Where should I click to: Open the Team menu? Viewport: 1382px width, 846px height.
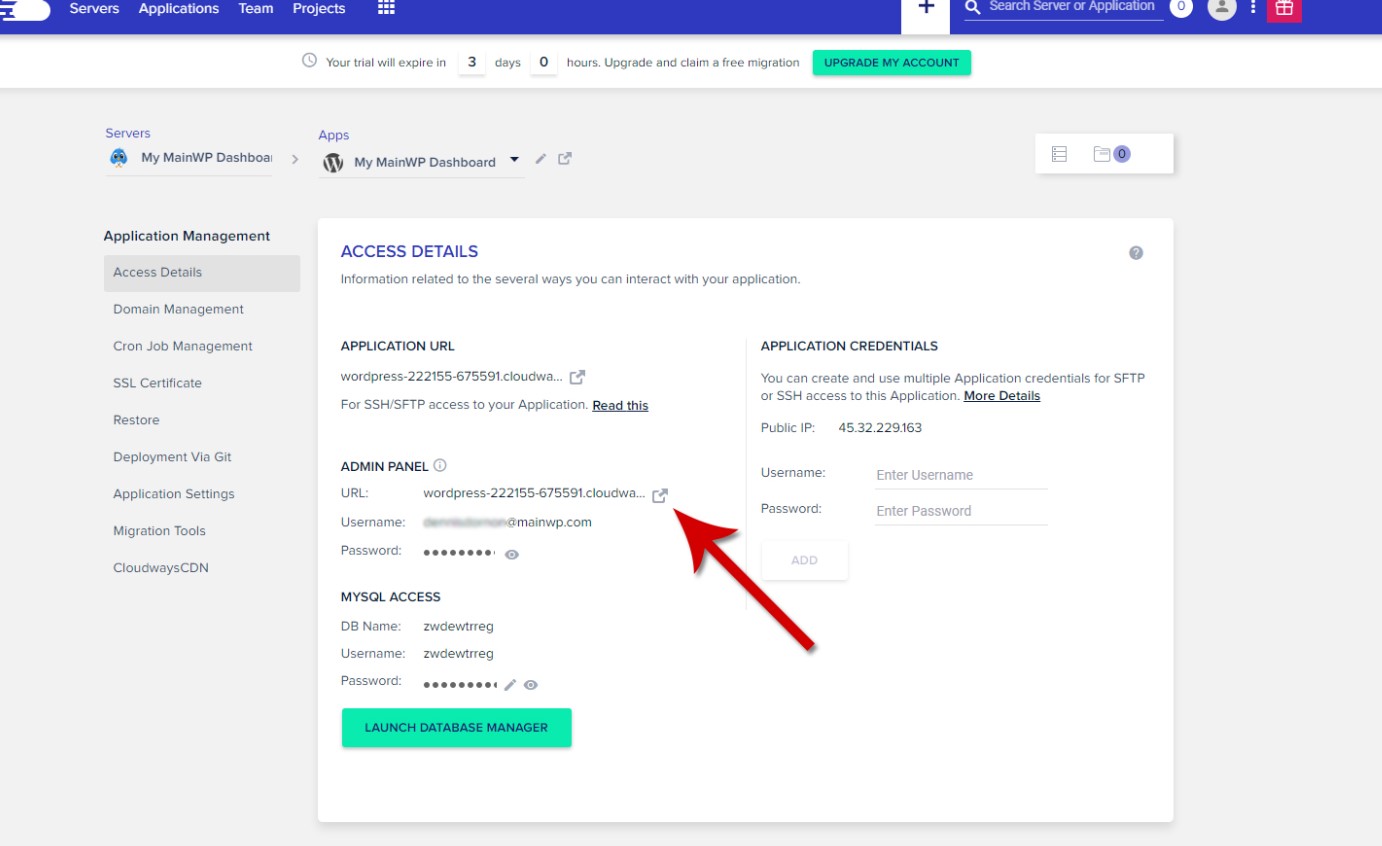click(x=256, y=8)
